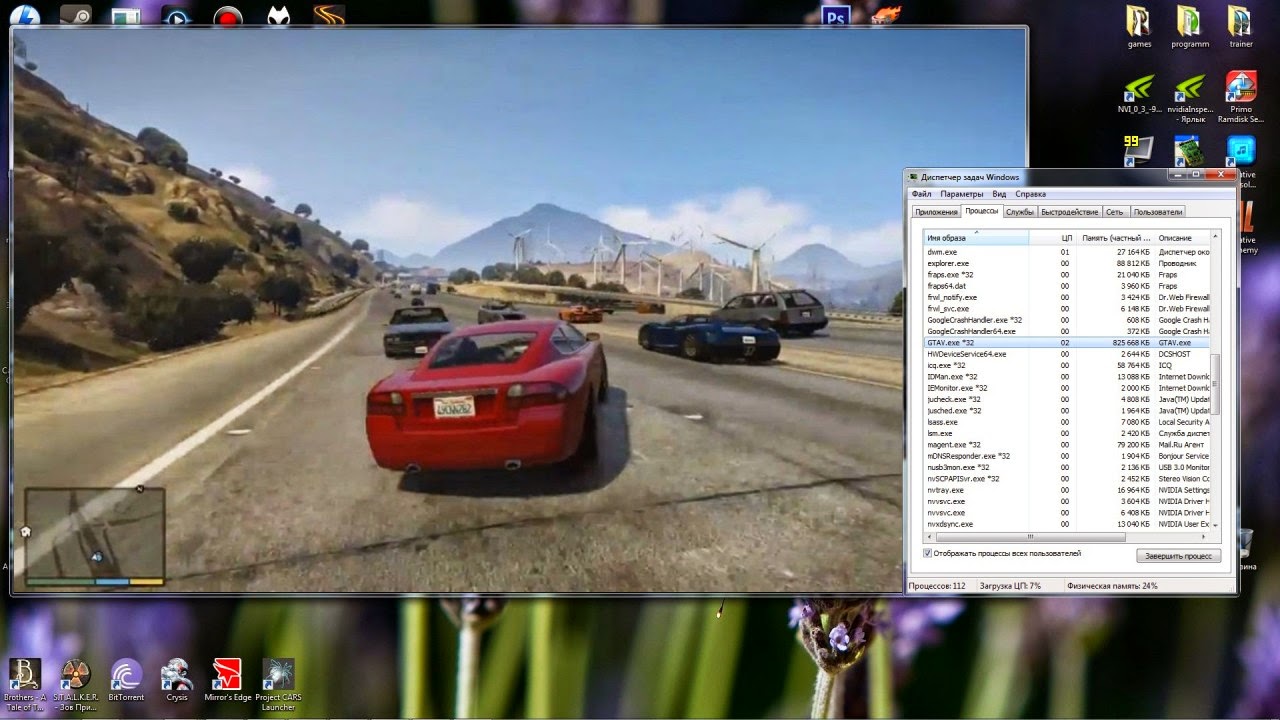Click the Завершить процесс button

pos(1178,556)
